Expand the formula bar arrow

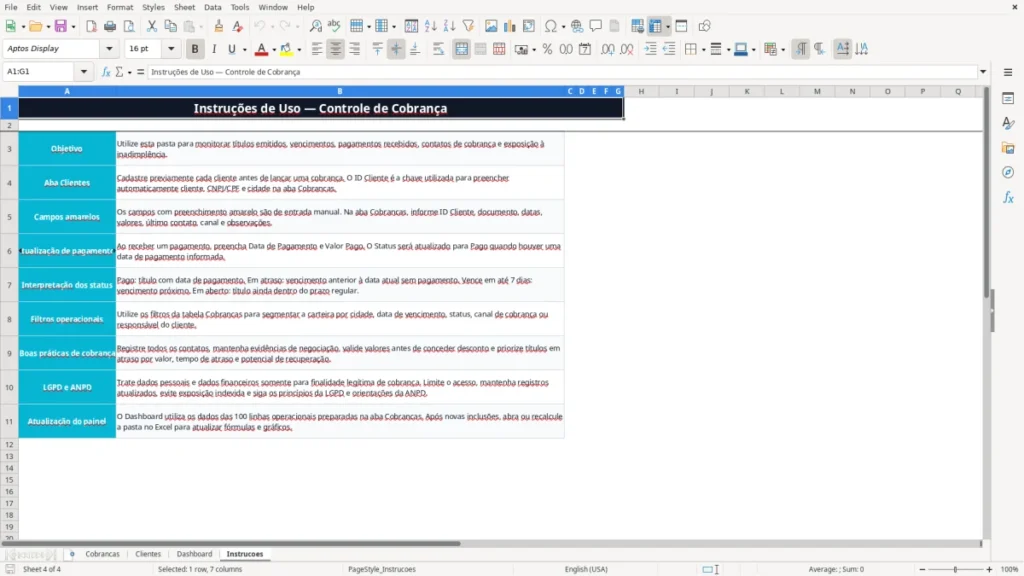coord(983,72)
